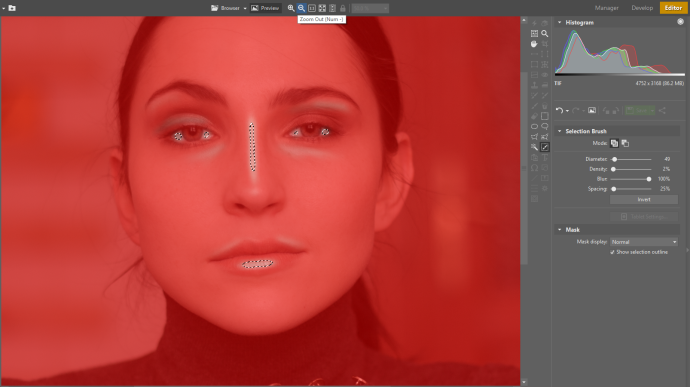Adjust the Spacing slider

pos(631,189)
